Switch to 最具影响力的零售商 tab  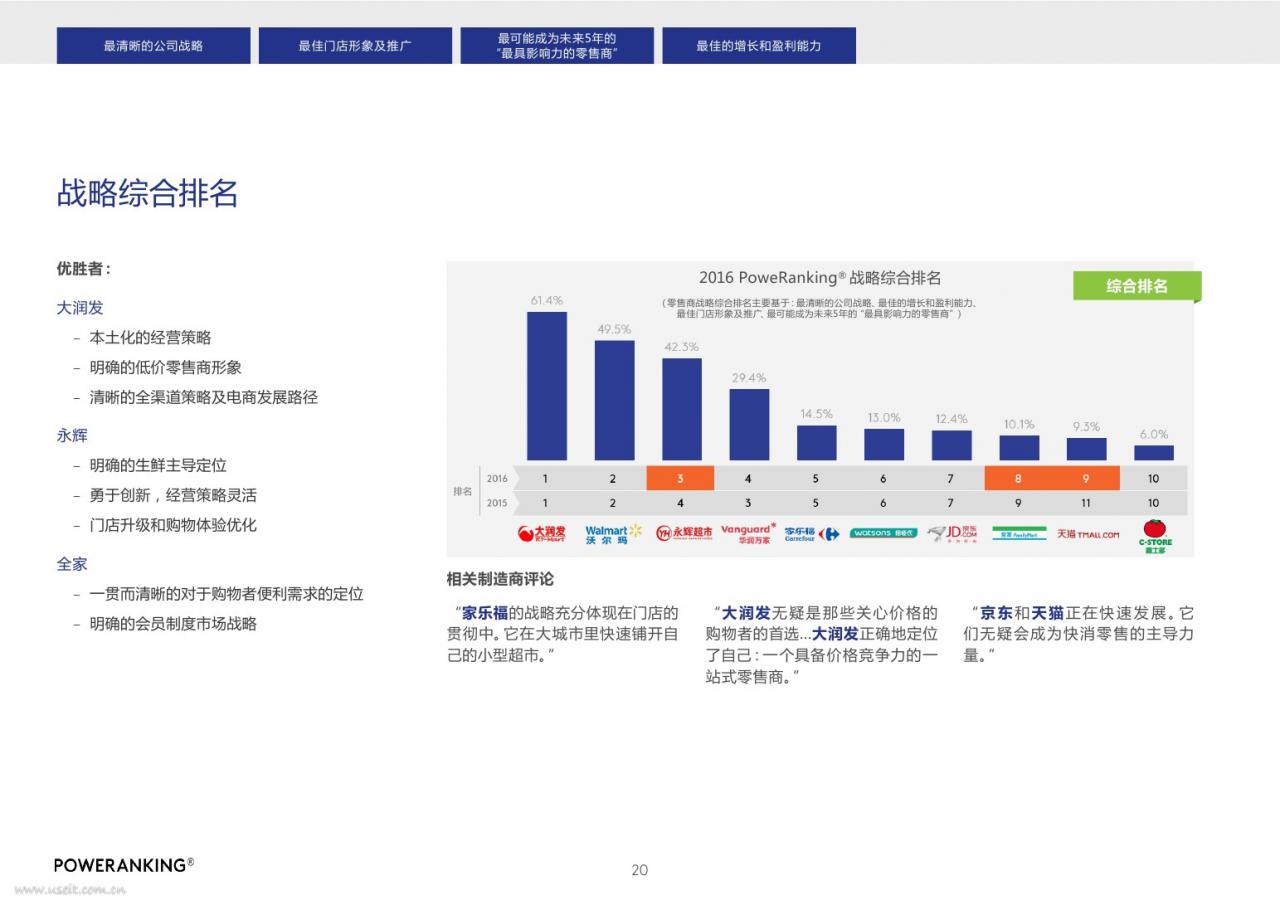coord(557,45)
